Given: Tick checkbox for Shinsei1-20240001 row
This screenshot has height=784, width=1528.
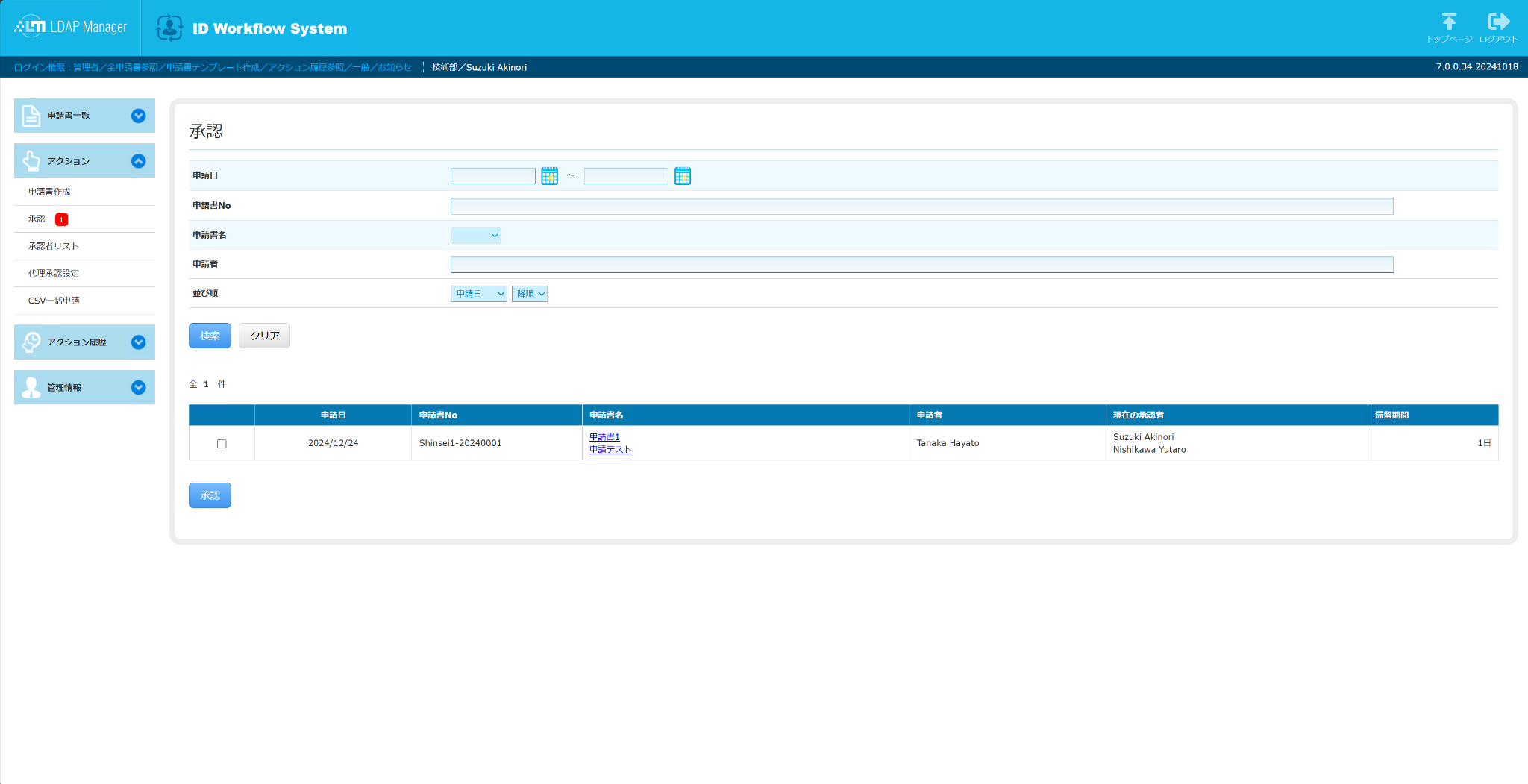Looking at the screenshot, I should point(222,444).
